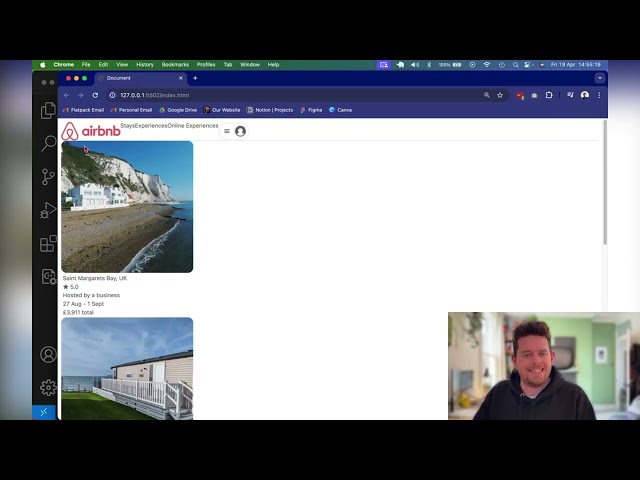Open Flatpack Email bookmark
The height and width of the screenshot is (480, 640).
pos(84,110)
